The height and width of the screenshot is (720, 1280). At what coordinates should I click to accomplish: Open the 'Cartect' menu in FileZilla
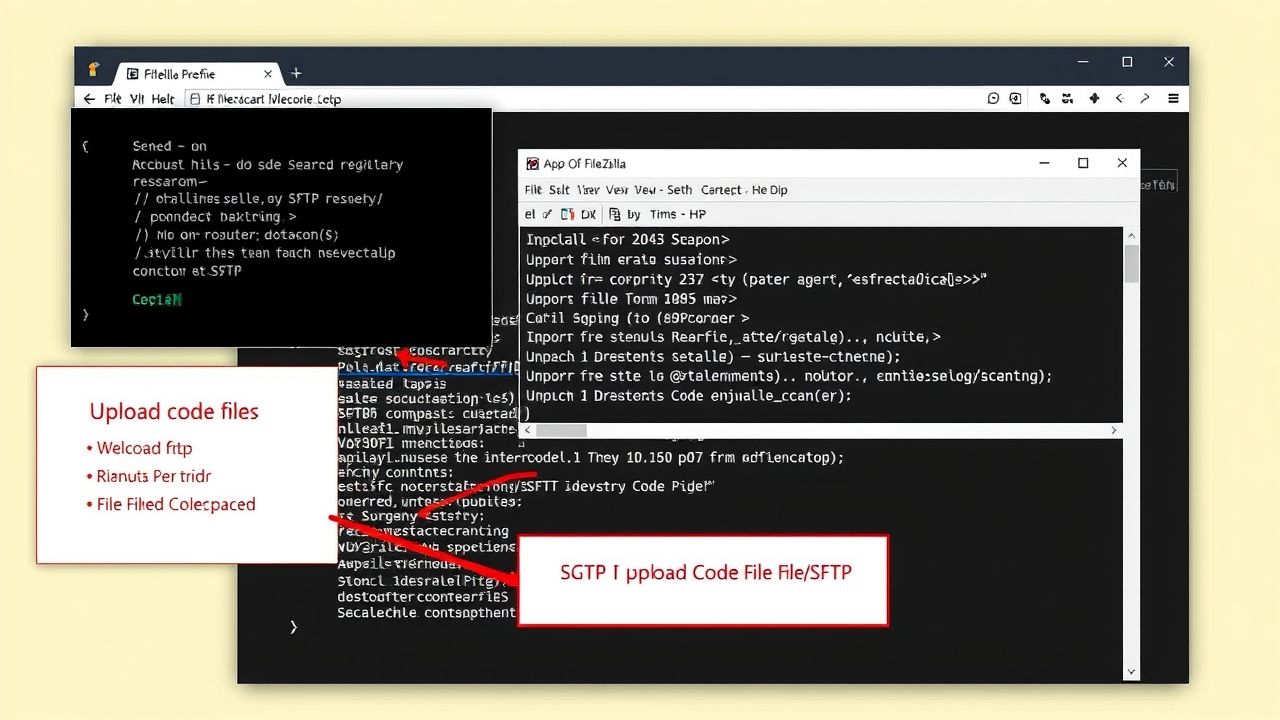click(722, 190)
